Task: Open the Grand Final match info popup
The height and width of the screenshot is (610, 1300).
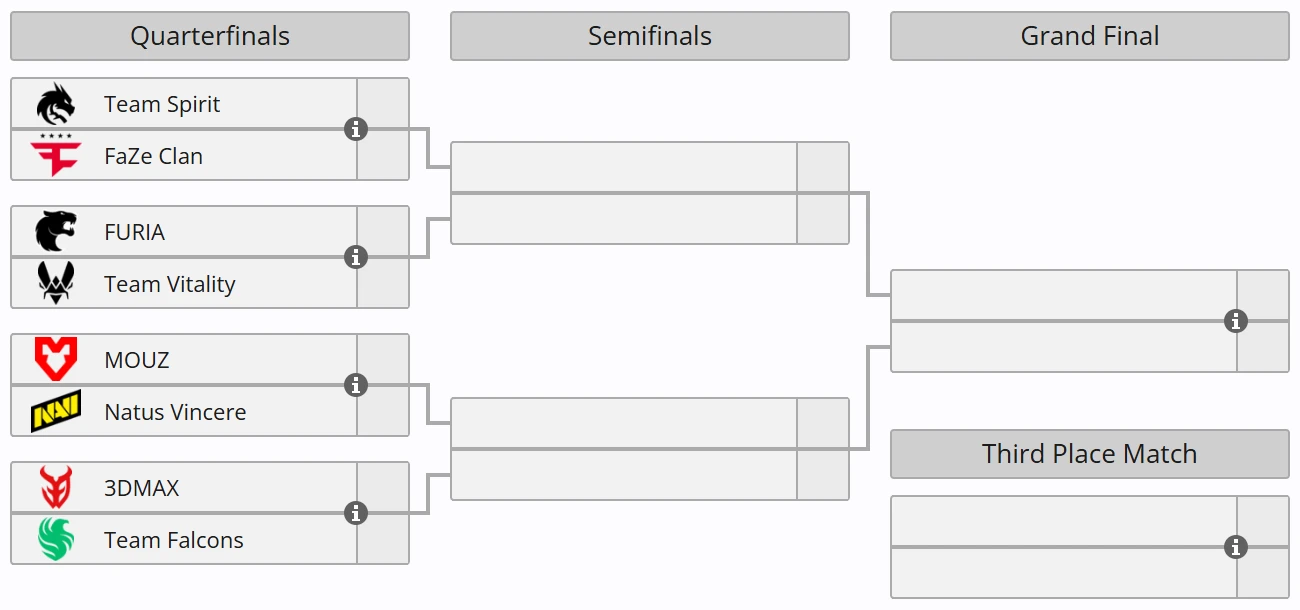Action: [1236, 321]
